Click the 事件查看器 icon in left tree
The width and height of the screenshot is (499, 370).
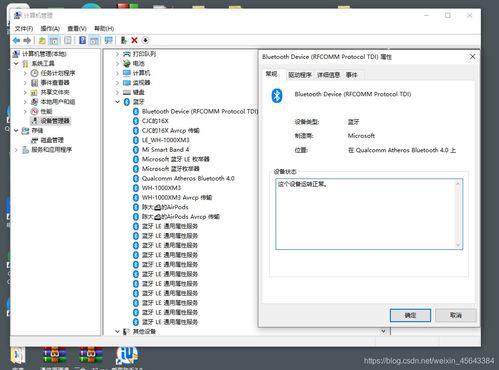[34, 83]
